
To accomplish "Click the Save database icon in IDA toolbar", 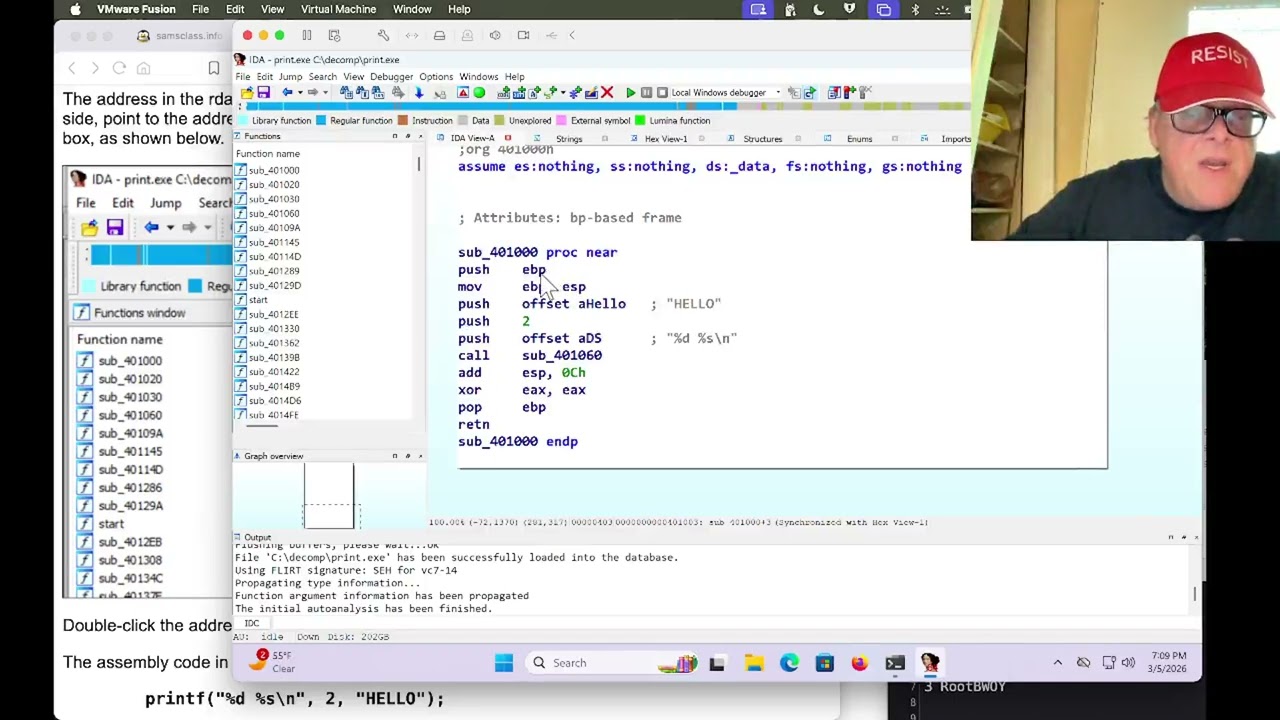I will (263, 93).
